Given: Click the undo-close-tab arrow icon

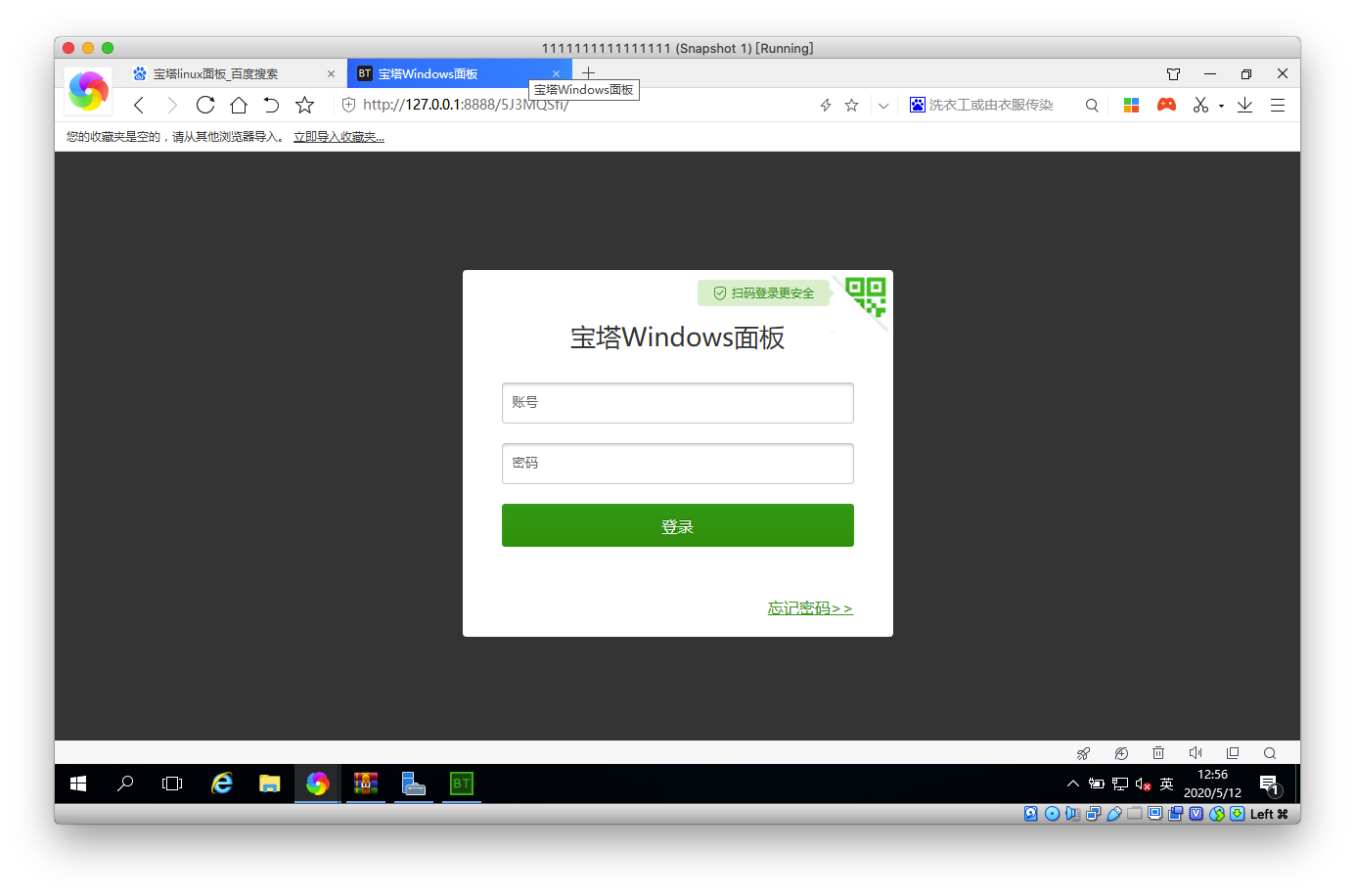Looking at the screenshot, I should 271,105.
